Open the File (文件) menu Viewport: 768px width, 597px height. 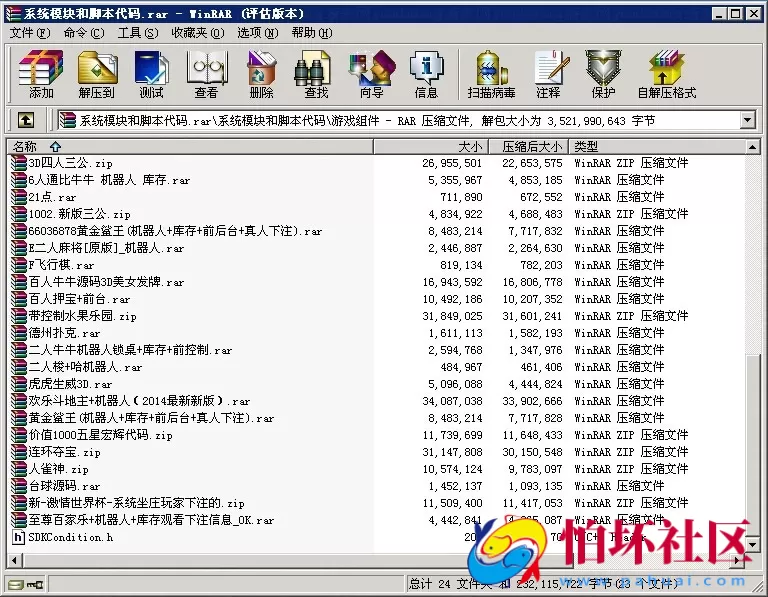[x=30, y=33]
